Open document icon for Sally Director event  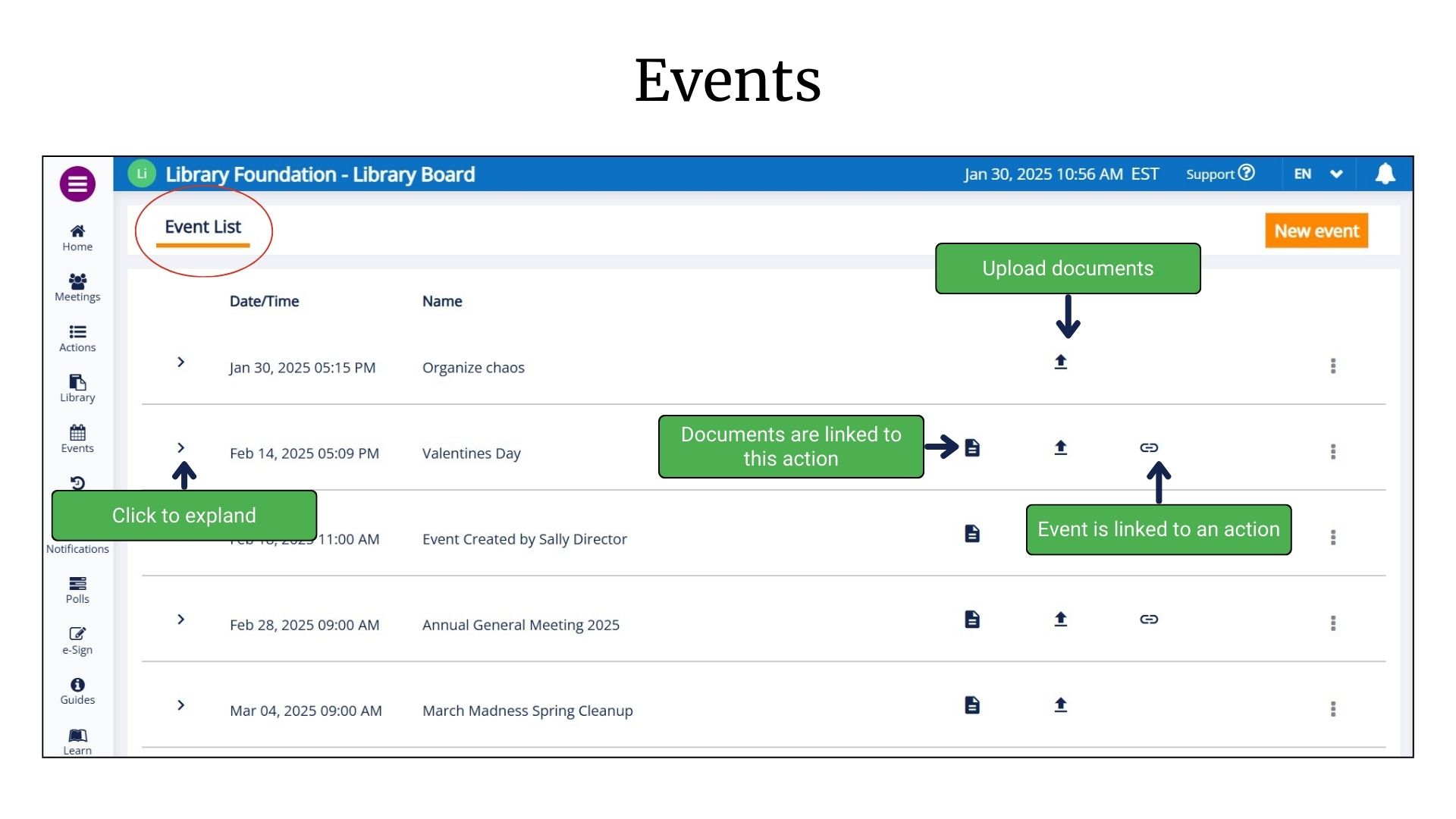tap(972, 534)
